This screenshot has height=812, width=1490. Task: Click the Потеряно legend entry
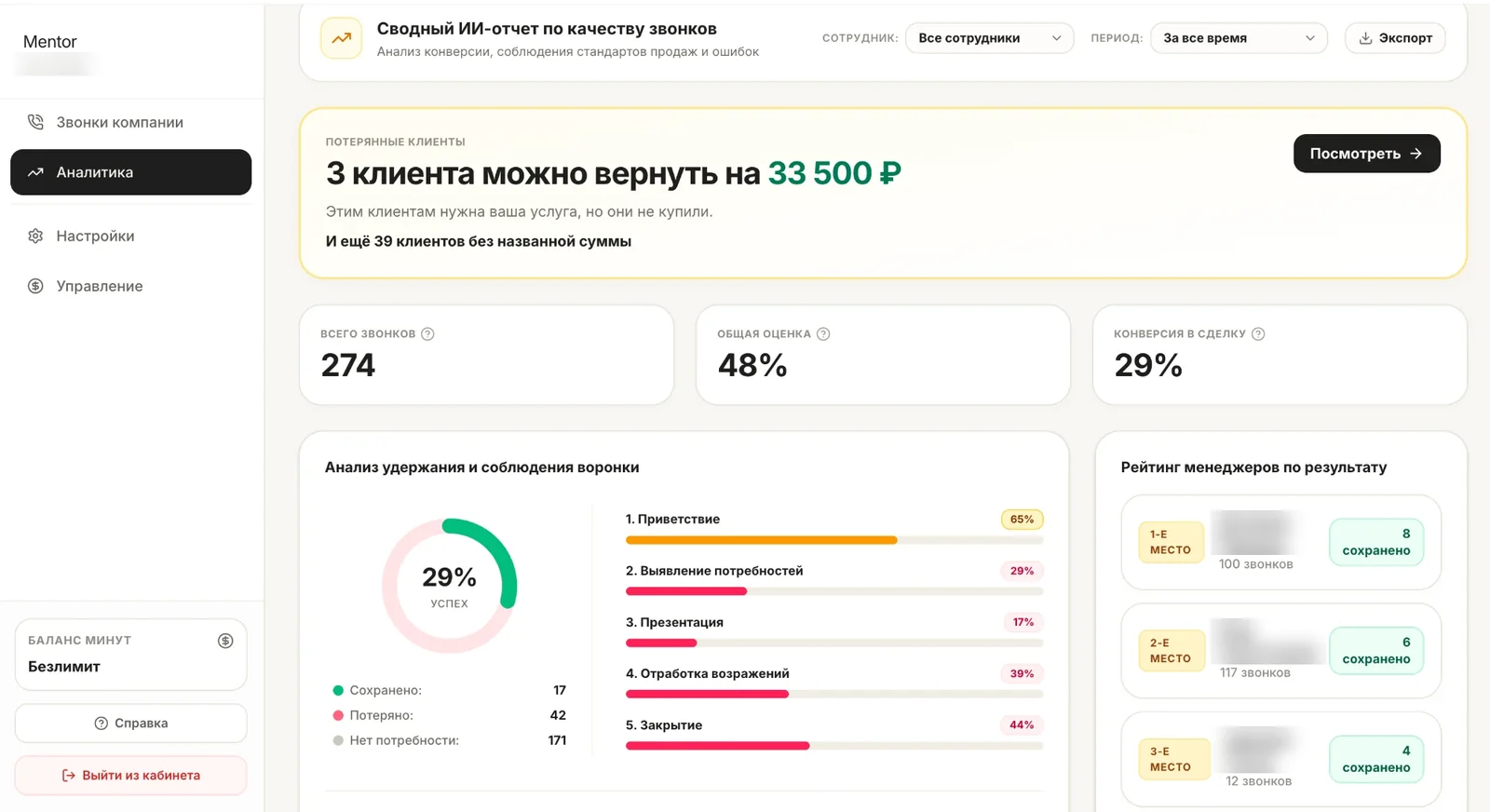click(x=450, y=715)
